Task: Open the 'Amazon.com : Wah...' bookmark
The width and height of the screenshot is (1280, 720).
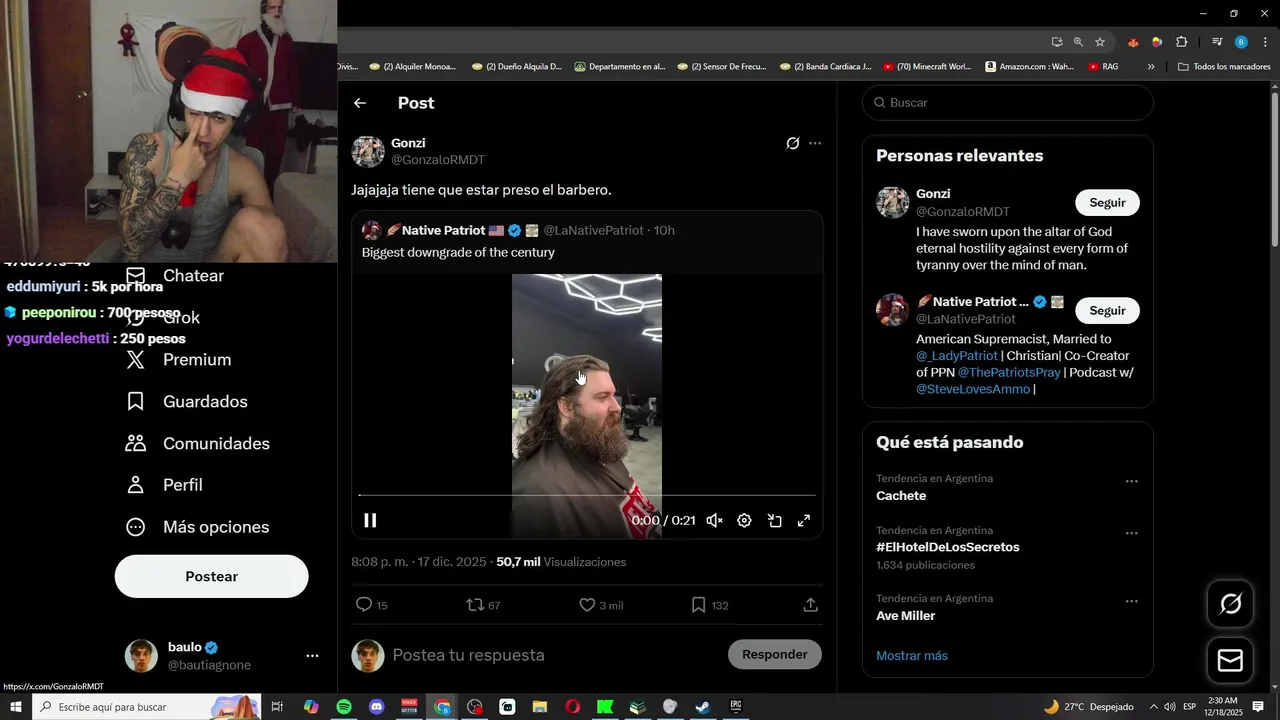Action: tap(1029, 67)
